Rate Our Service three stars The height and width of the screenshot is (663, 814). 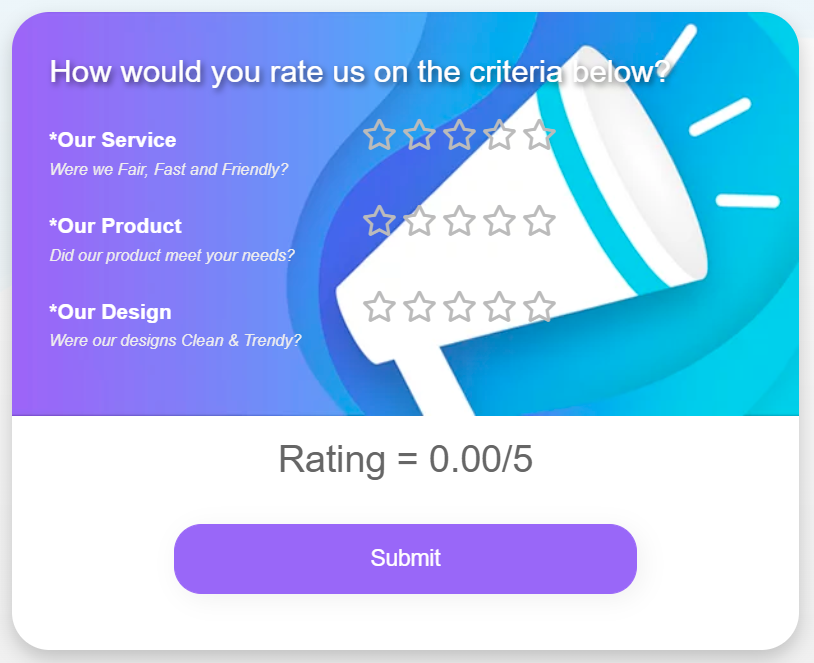point(459,135)
